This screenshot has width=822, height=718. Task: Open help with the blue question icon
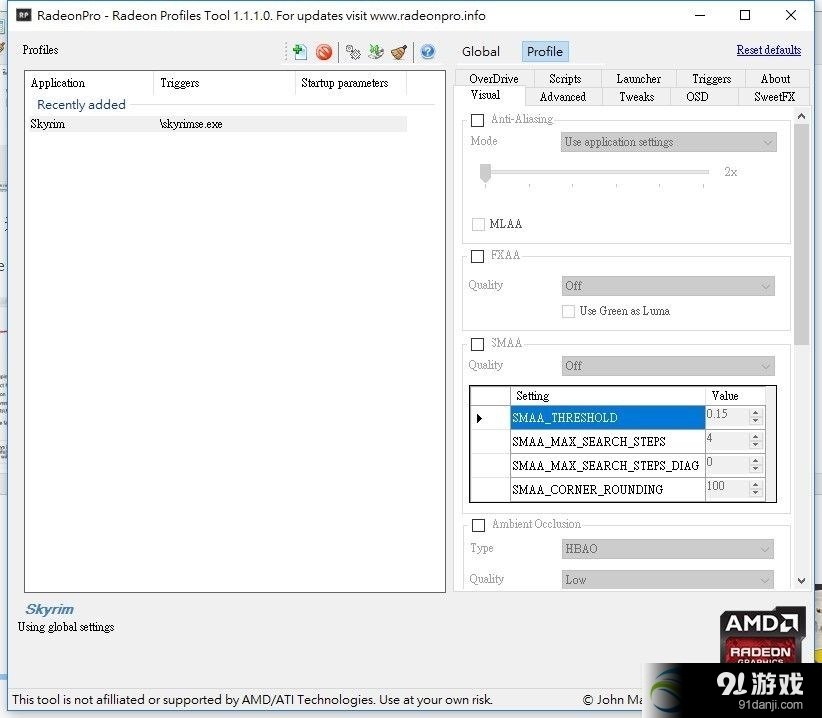[x=428, y=51]
